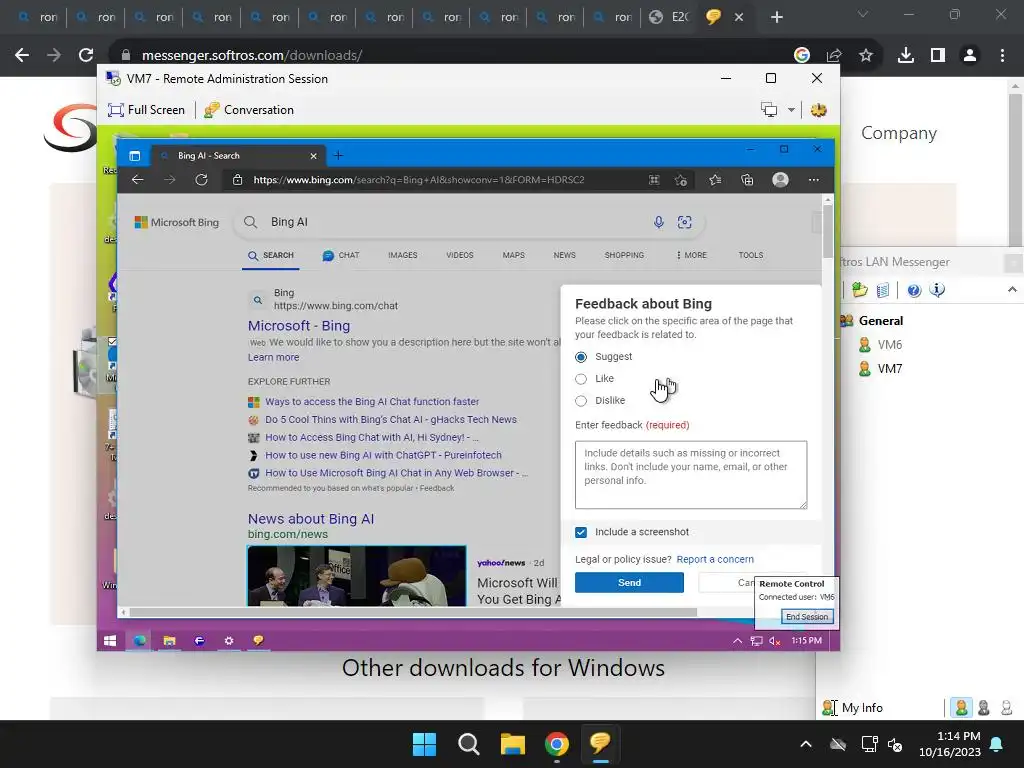Image resolution: width=1024 pixels, height=768 pixels.
Task: Set messenger status to busy gray icon
Action: (x=984, y=708)
